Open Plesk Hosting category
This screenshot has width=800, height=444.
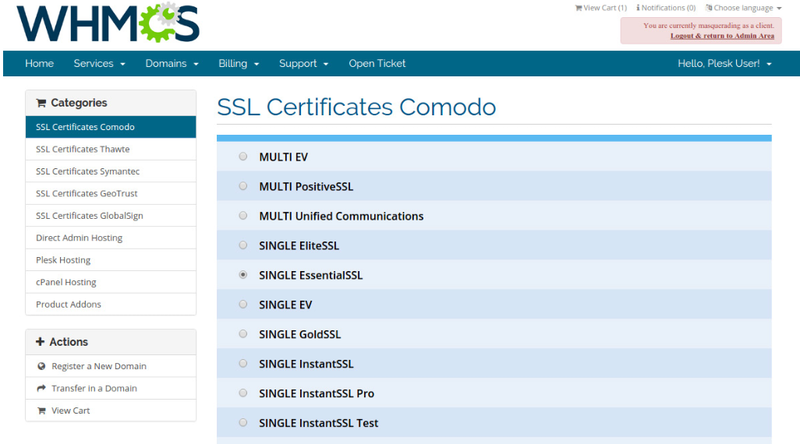pyautogui.click(x=111, y=260)
